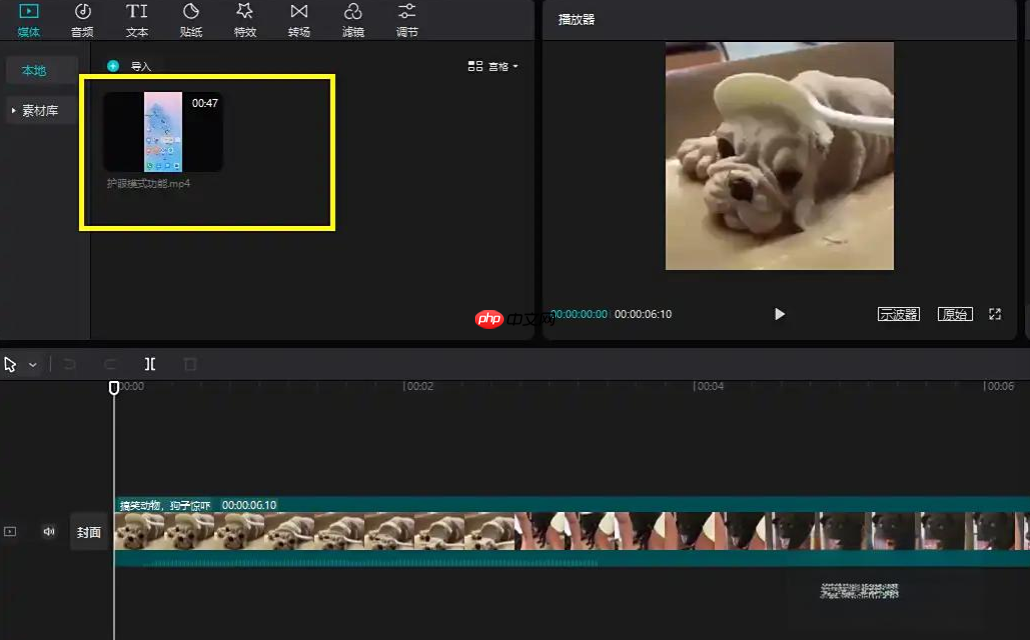
Task: Open the 宫格 grid view dropdown
Action: pyautogui.click(x=490, y=66)
